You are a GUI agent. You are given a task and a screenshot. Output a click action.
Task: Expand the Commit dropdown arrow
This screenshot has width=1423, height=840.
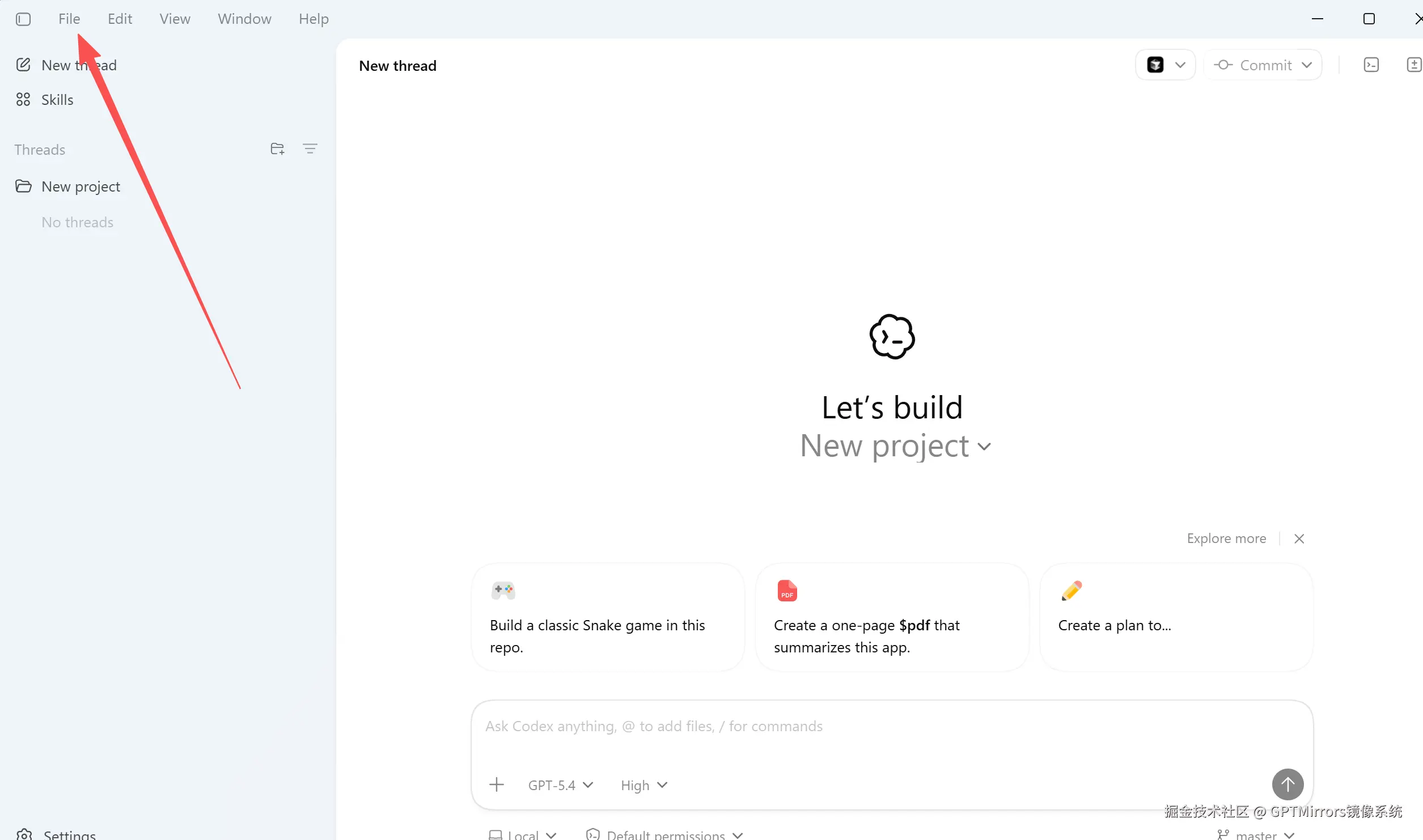1307,65
